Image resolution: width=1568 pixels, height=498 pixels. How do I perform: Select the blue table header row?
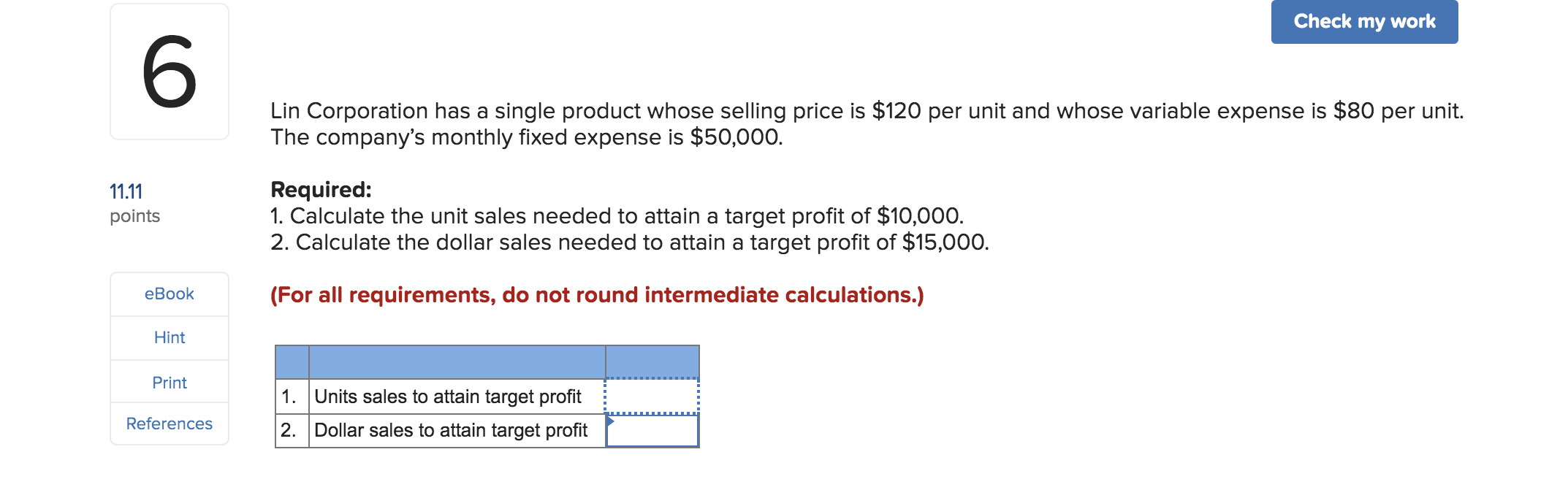486,361
